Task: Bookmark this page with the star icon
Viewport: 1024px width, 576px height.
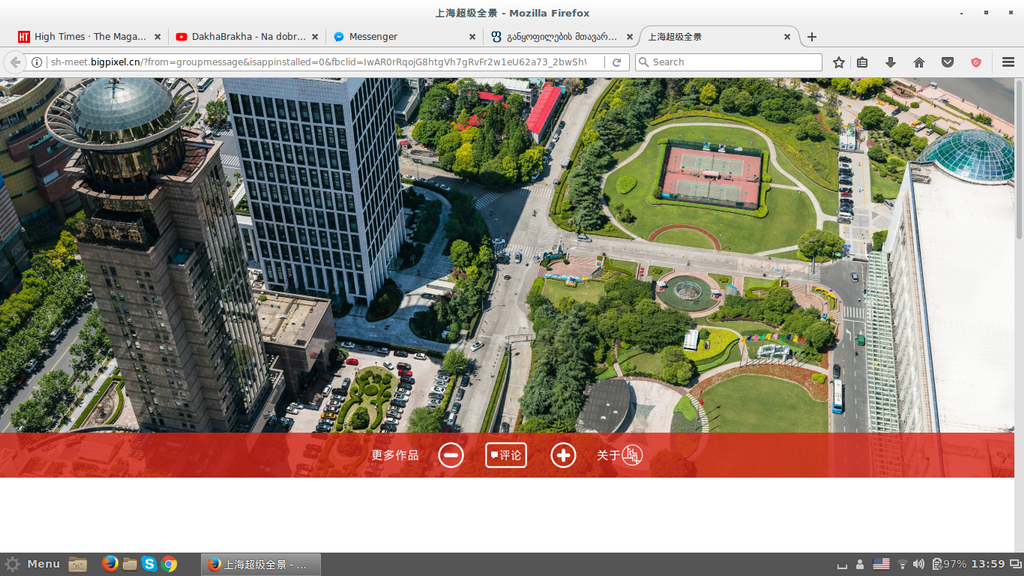Action: click(839, 62)
